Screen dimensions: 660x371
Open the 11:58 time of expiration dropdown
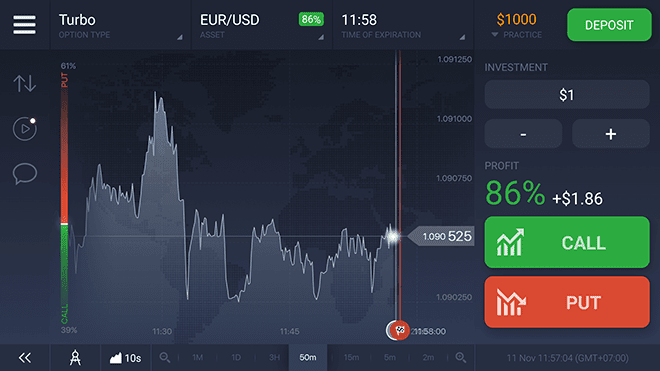(x=403, y=25)
